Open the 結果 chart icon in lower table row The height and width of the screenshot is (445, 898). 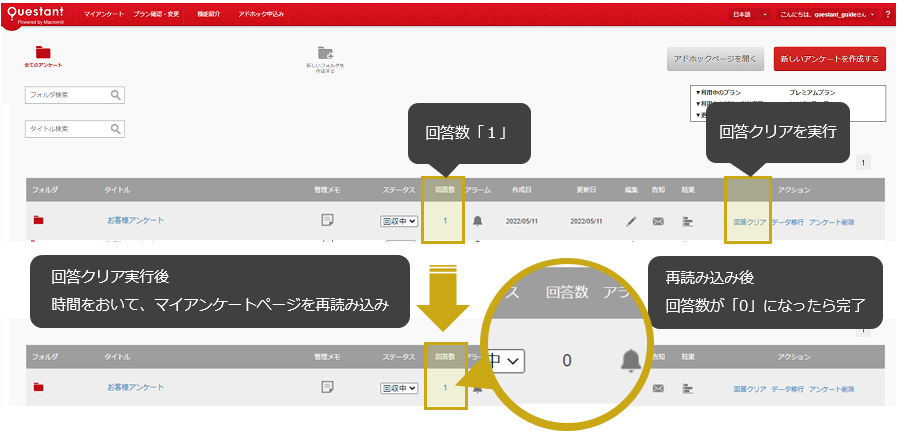(687, 388)
